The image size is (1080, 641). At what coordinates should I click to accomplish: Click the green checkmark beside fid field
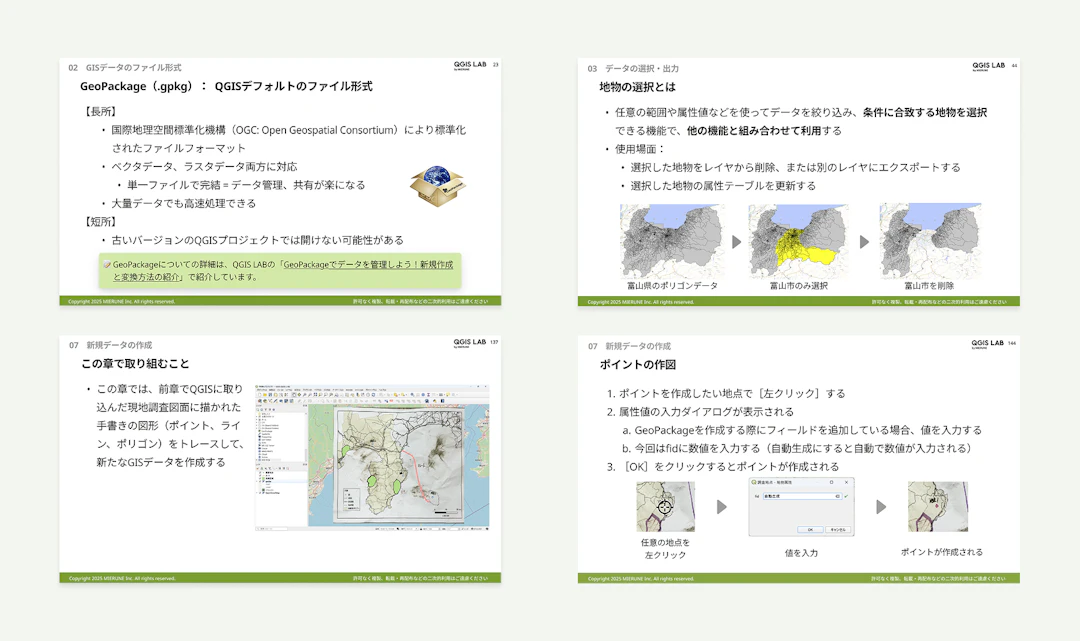point(846,496)
